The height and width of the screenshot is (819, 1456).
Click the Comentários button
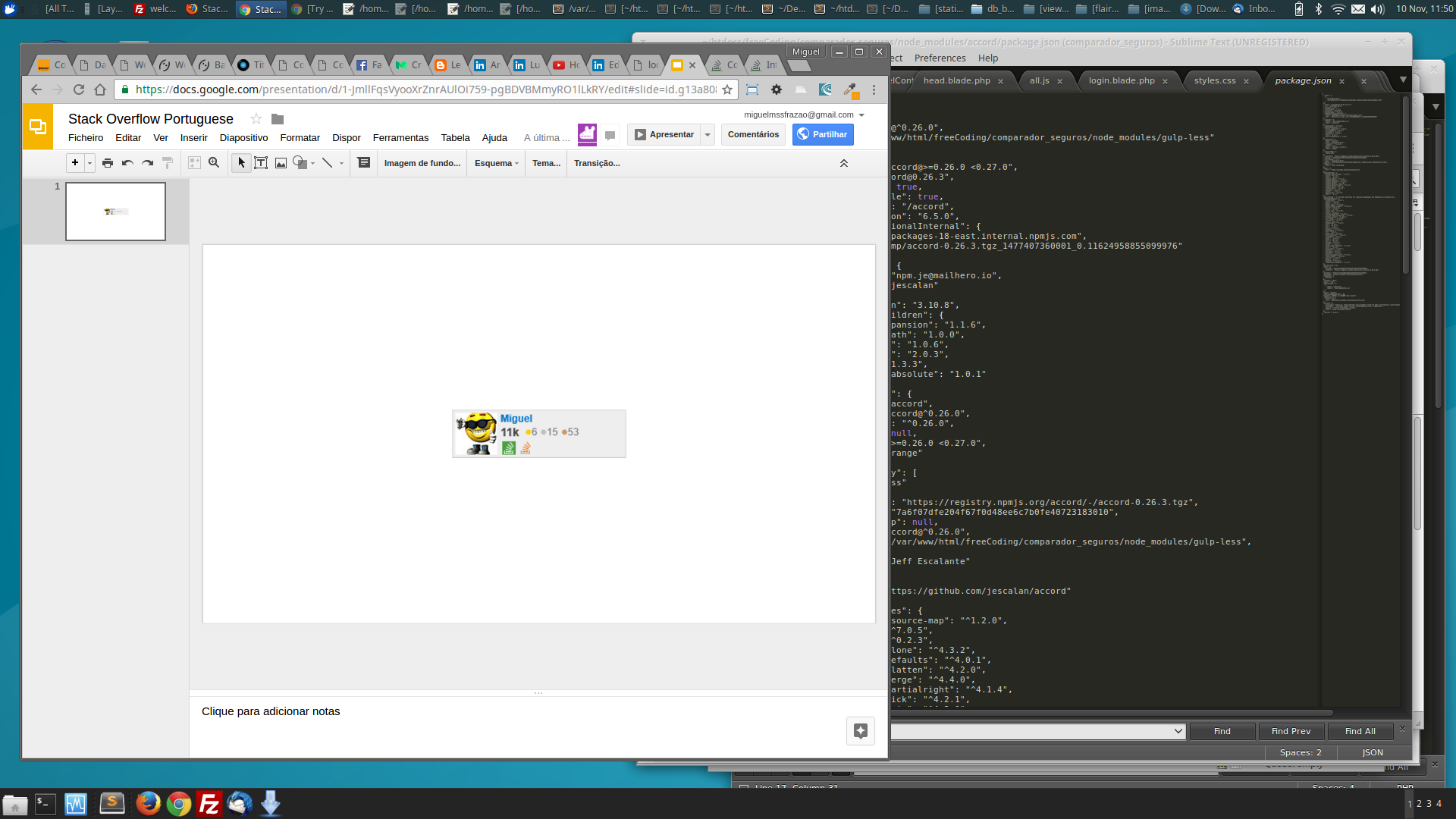click(753, 134)
